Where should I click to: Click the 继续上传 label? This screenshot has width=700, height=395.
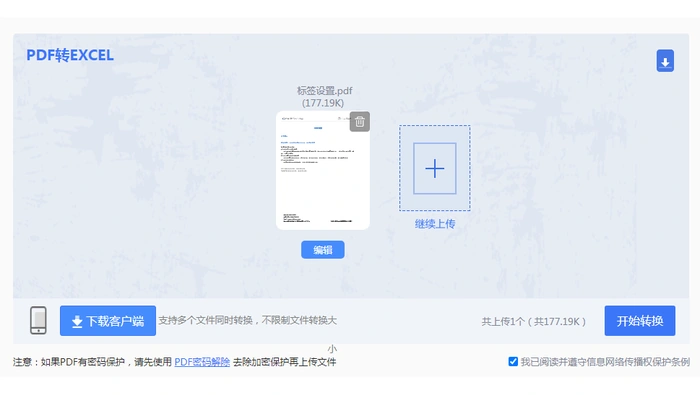(435, 224)
